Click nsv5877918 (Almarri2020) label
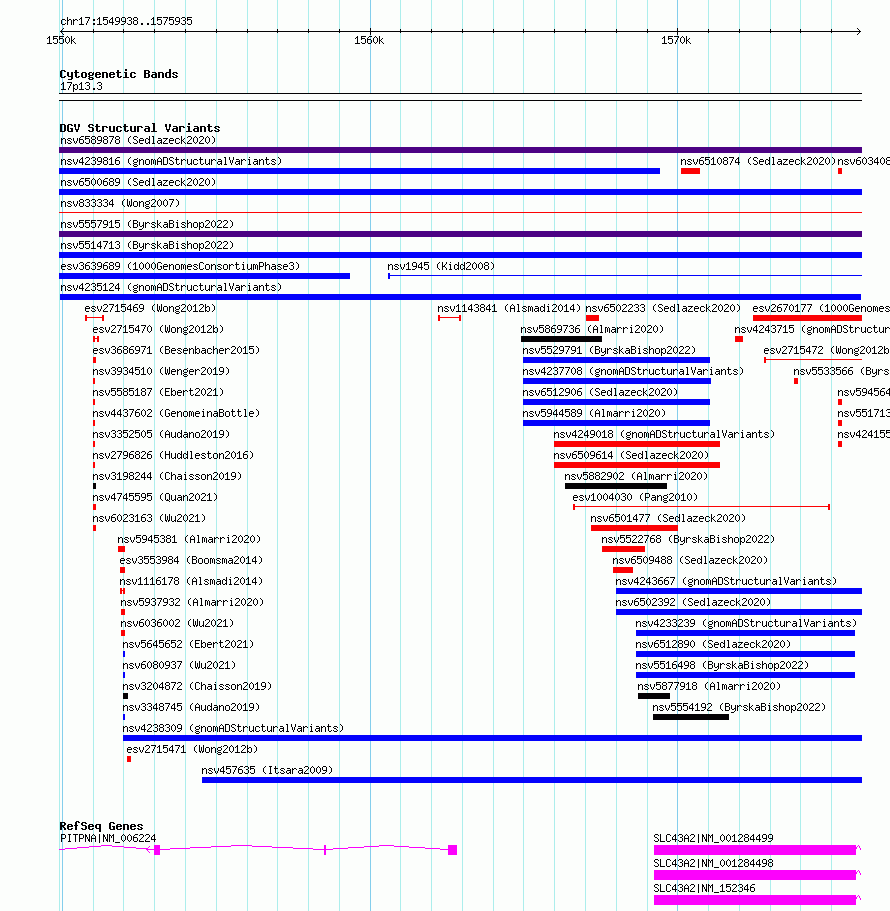The image size is (890, 911). point(709,685)
